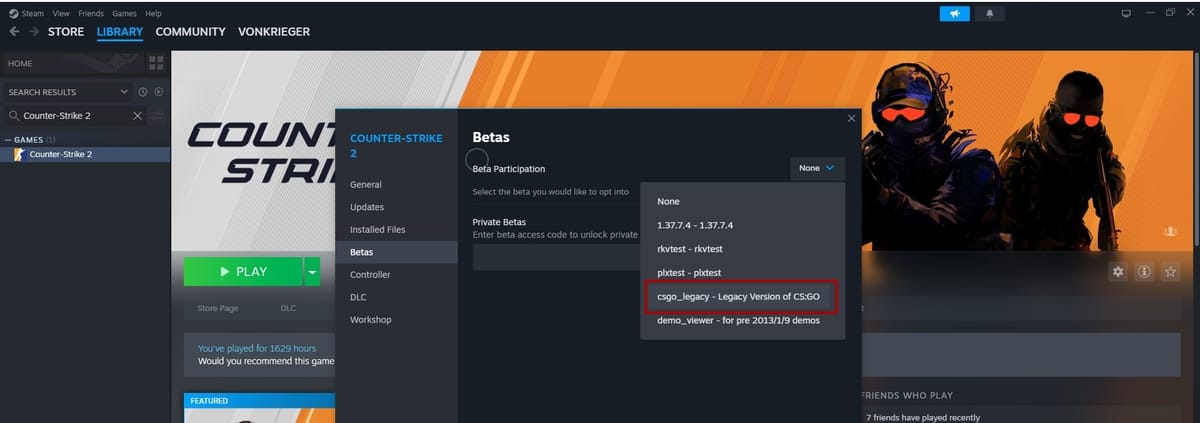Collapse the Search Results dropdown

(124, 92)
